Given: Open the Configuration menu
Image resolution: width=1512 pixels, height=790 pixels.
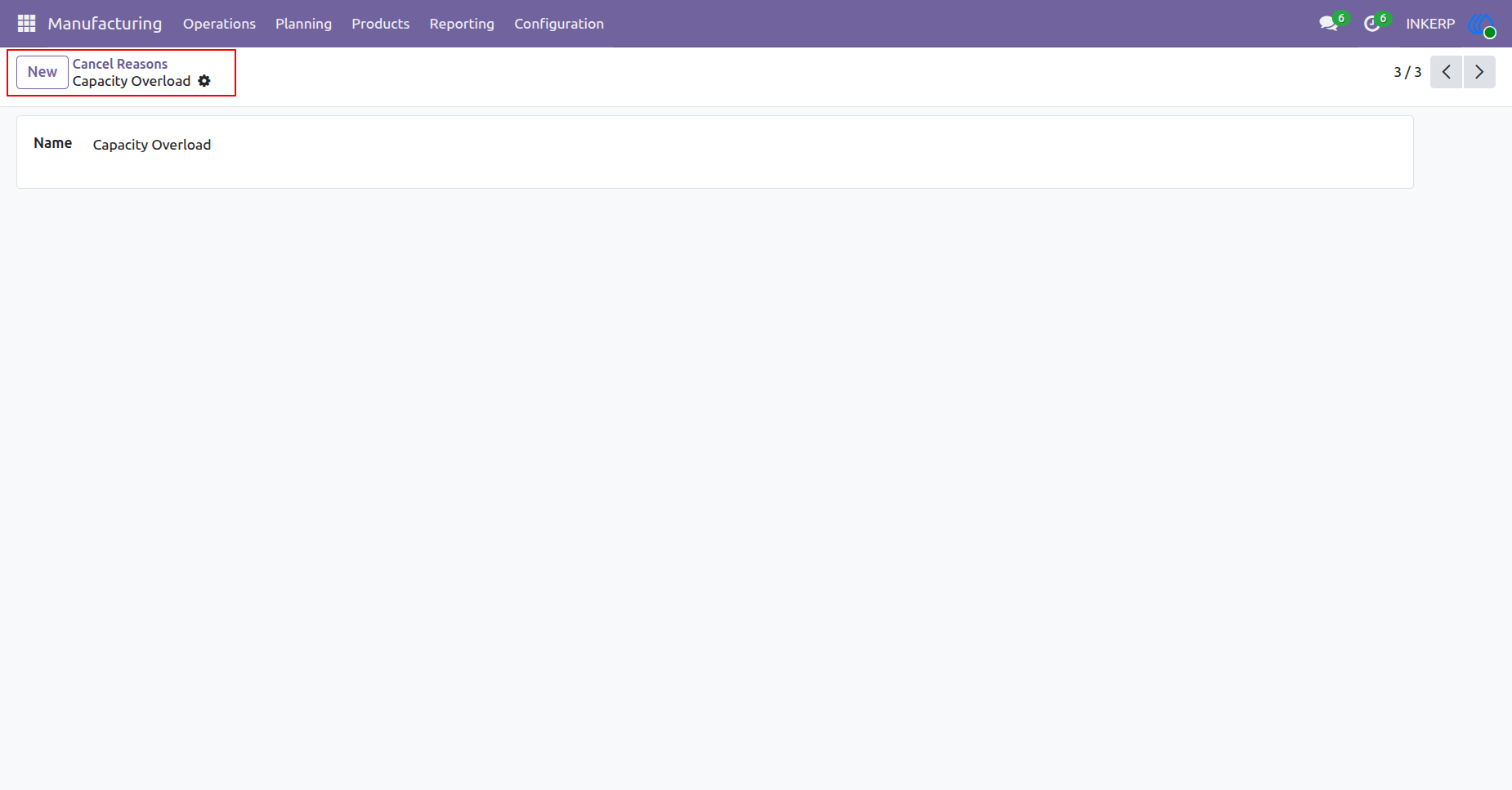Looking at the screenshot, I should tap(559, 24).
